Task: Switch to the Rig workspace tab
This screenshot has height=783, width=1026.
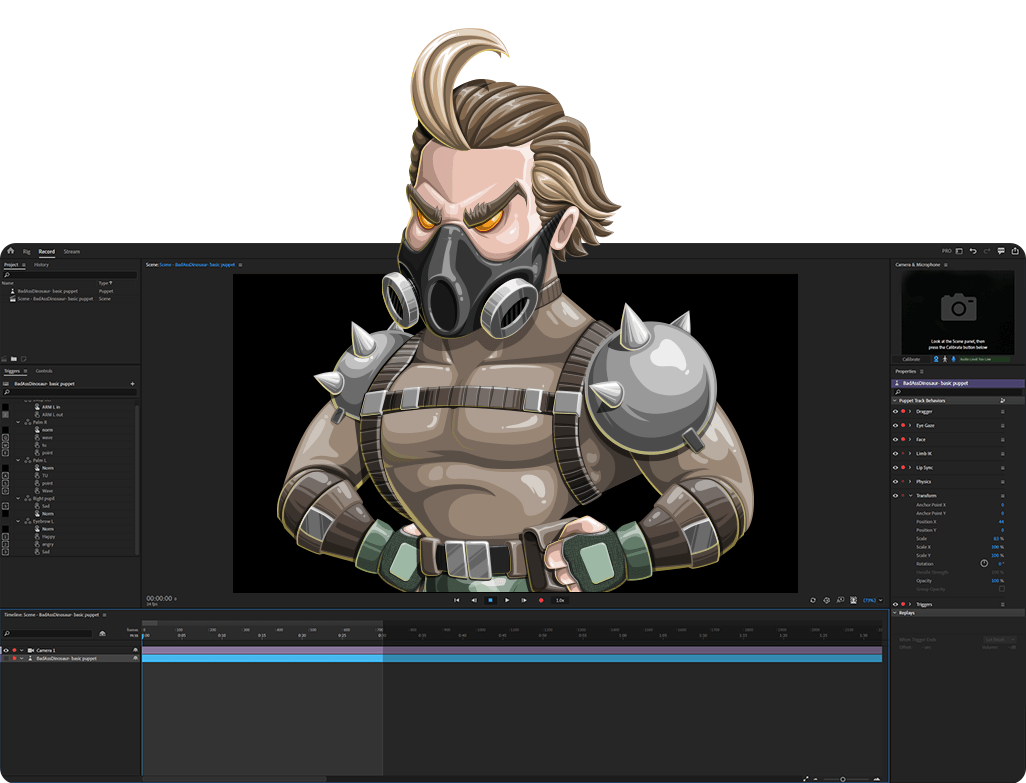Action: tap(27, 251)
